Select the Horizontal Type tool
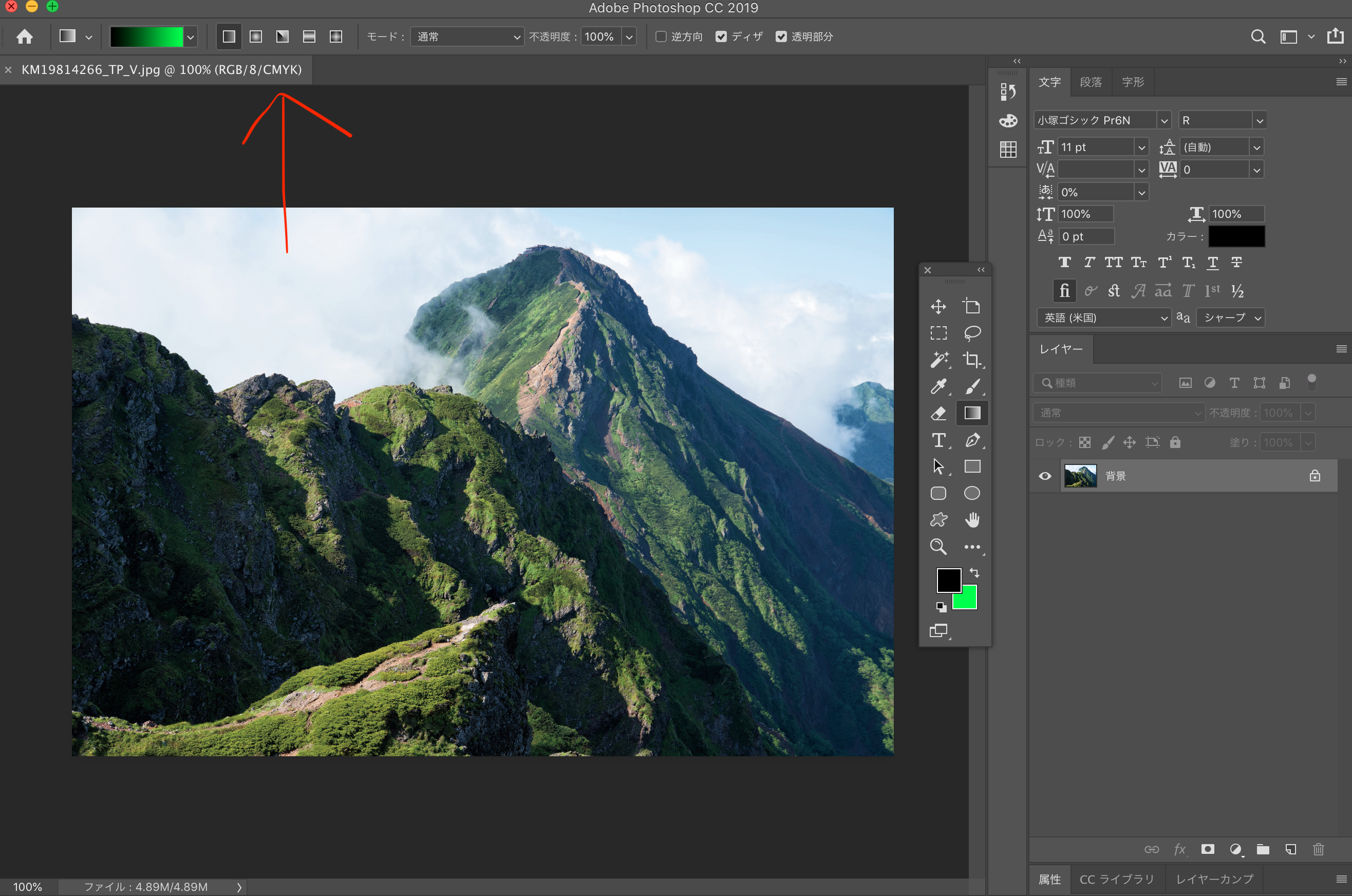 tap(938, 440)
